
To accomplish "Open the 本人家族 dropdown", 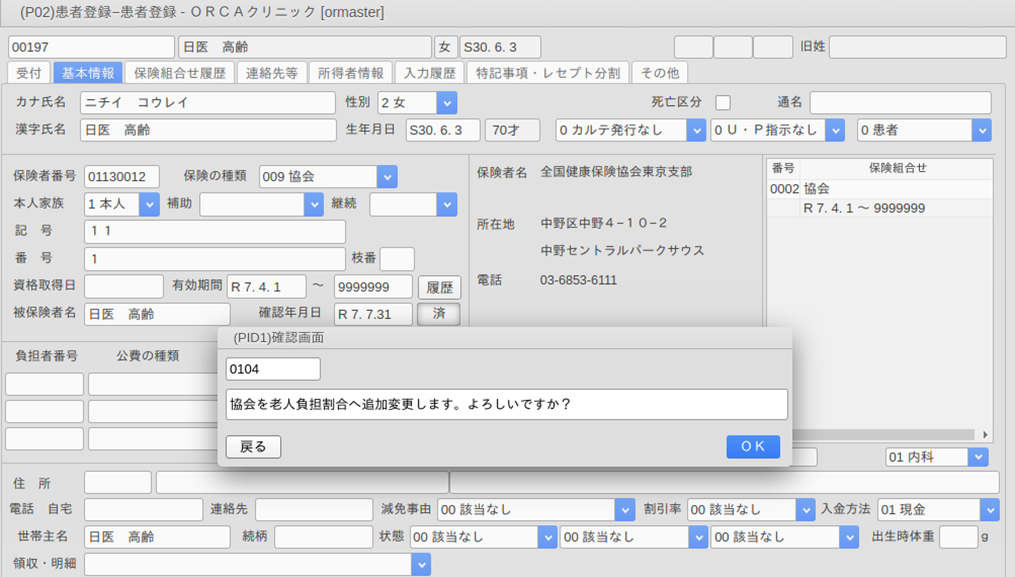I will click(149, 204).
